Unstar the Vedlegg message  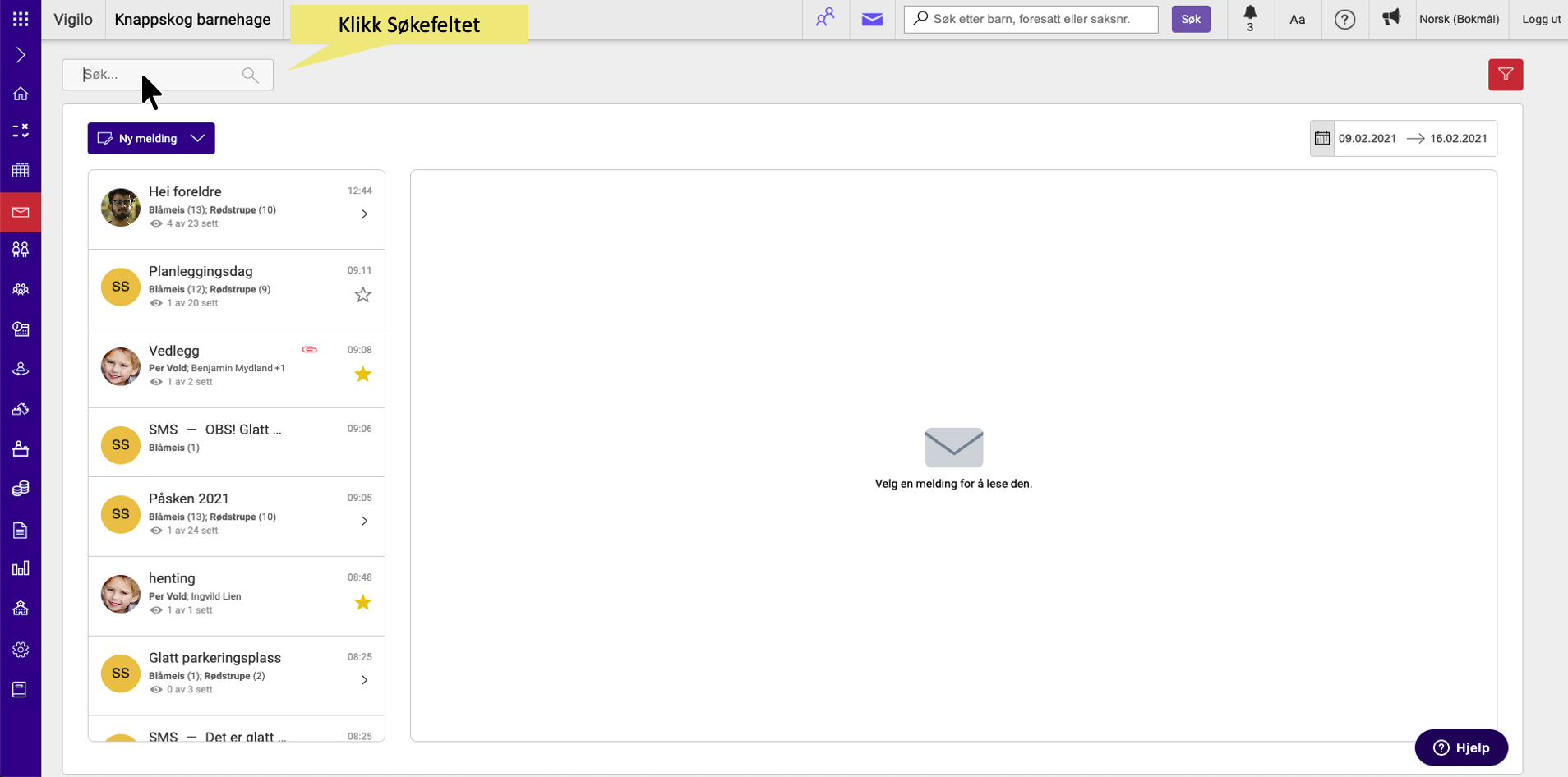[x=362, y=375]
